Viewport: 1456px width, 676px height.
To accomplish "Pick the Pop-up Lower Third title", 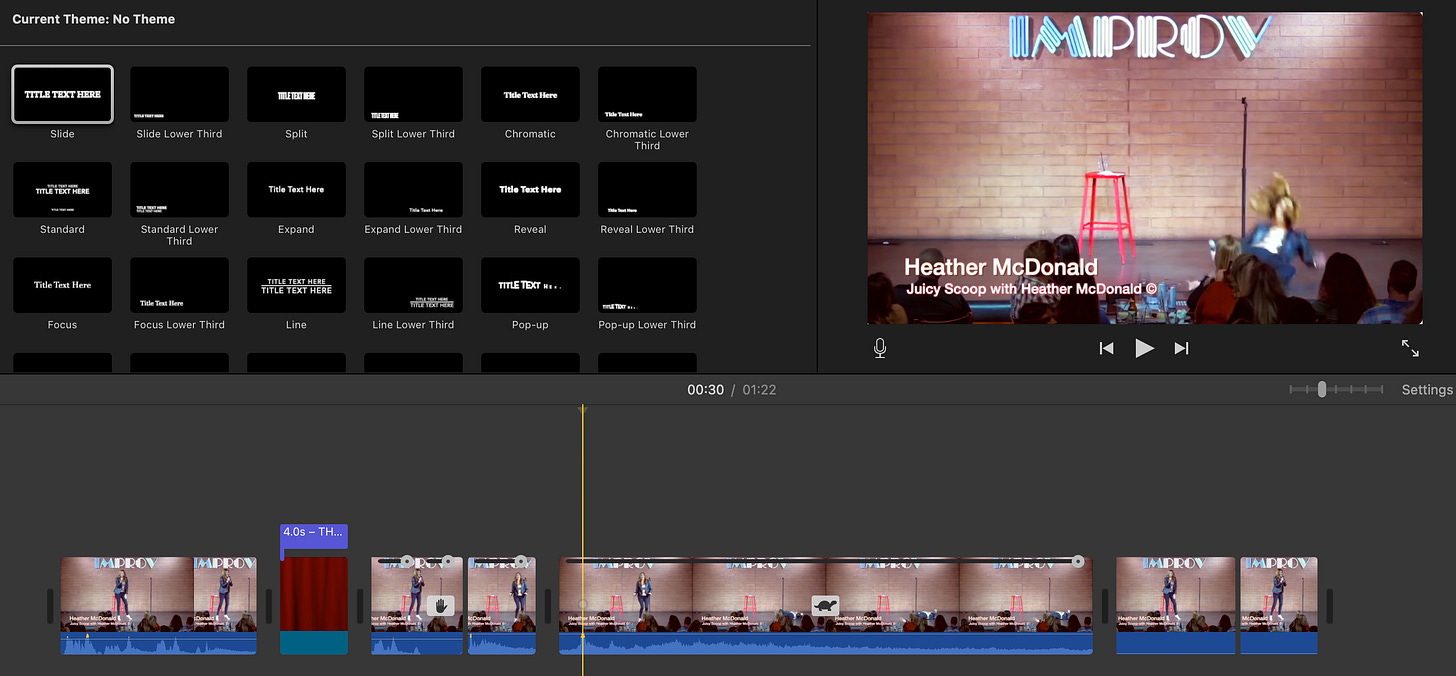I will (647, 285).
